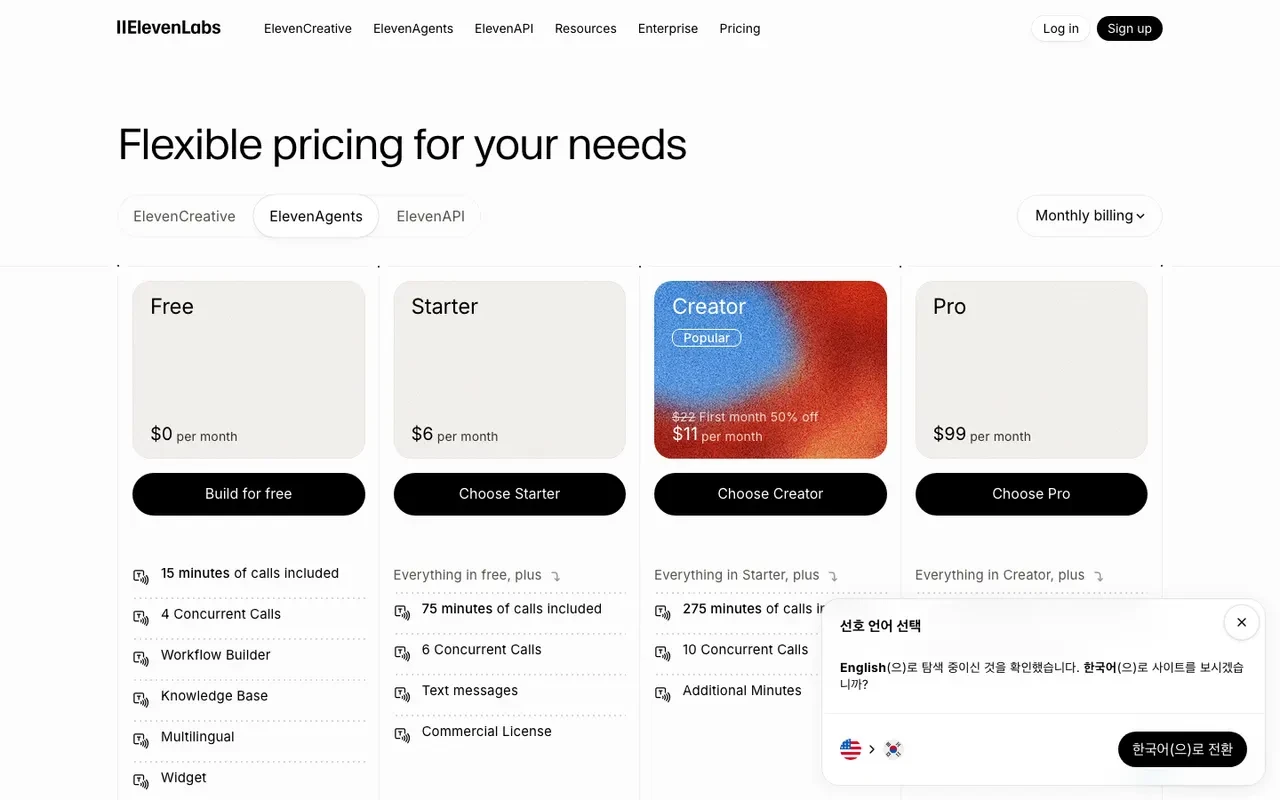This screenshot has width=1280, height=800.
Task: Expand the Everything in Starter, plus arrow
Action: click(833, 576)
